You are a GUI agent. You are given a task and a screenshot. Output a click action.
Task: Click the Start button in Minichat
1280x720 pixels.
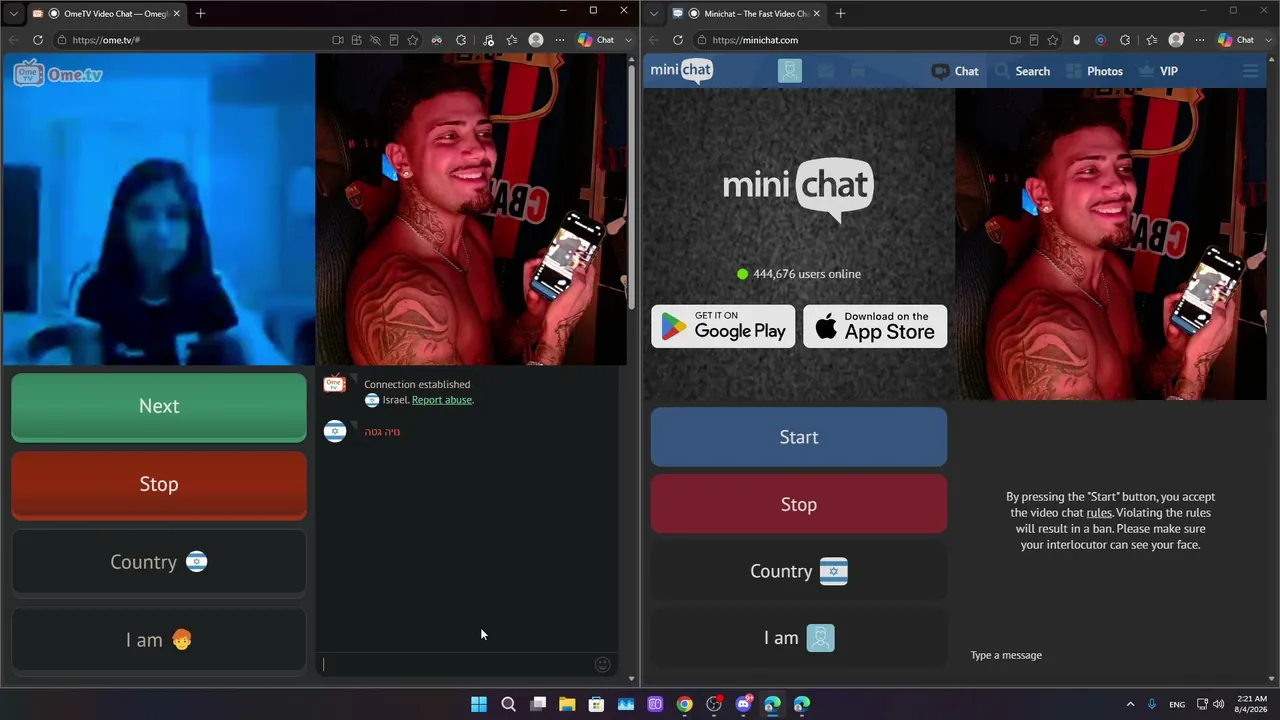[799, 437]
